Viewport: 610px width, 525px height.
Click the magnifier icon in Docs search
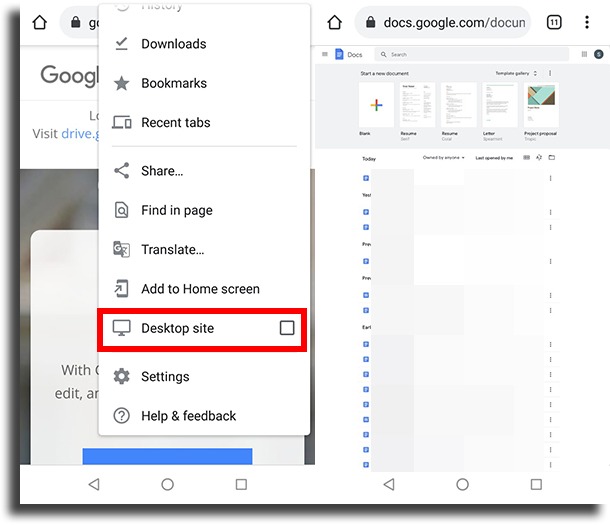384,55
